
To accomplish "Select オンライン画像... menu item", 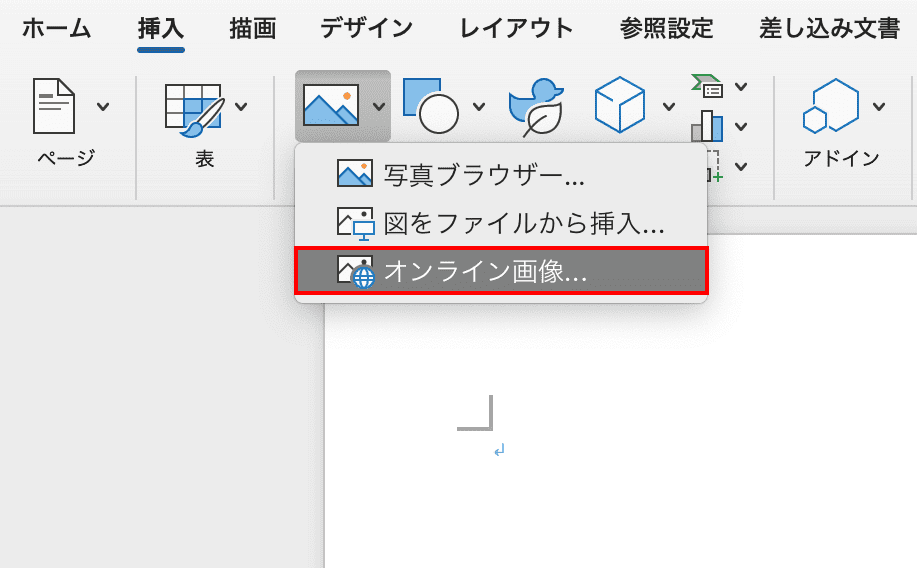I will (501, 270).
